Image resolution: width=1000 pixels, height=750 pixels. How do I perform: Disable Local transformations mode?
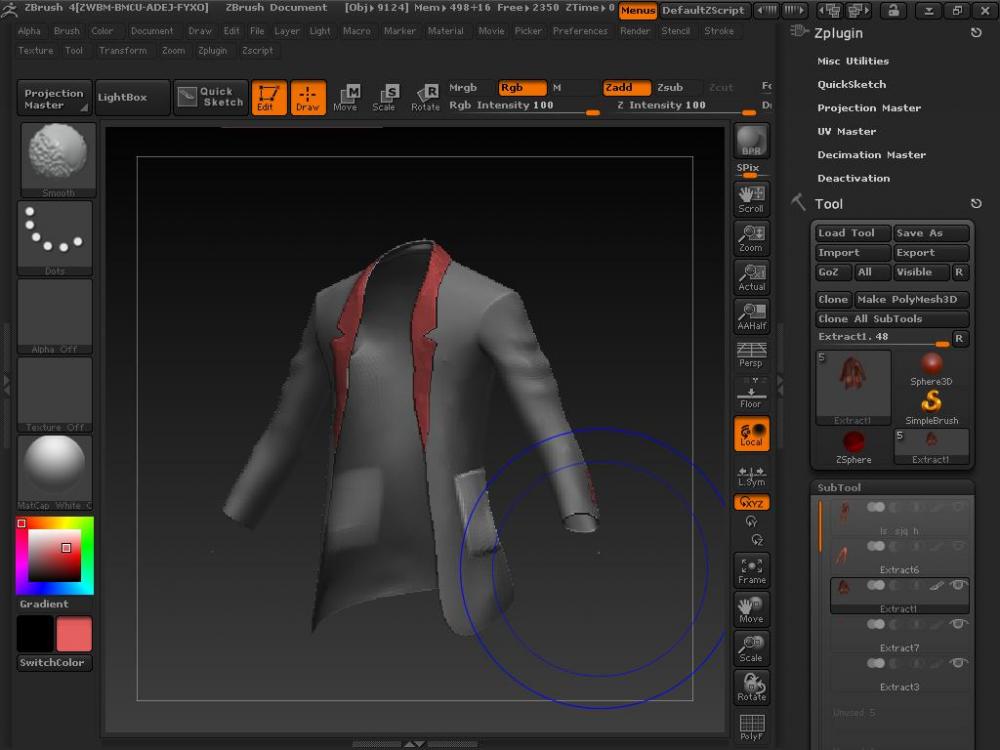(751, 434)
